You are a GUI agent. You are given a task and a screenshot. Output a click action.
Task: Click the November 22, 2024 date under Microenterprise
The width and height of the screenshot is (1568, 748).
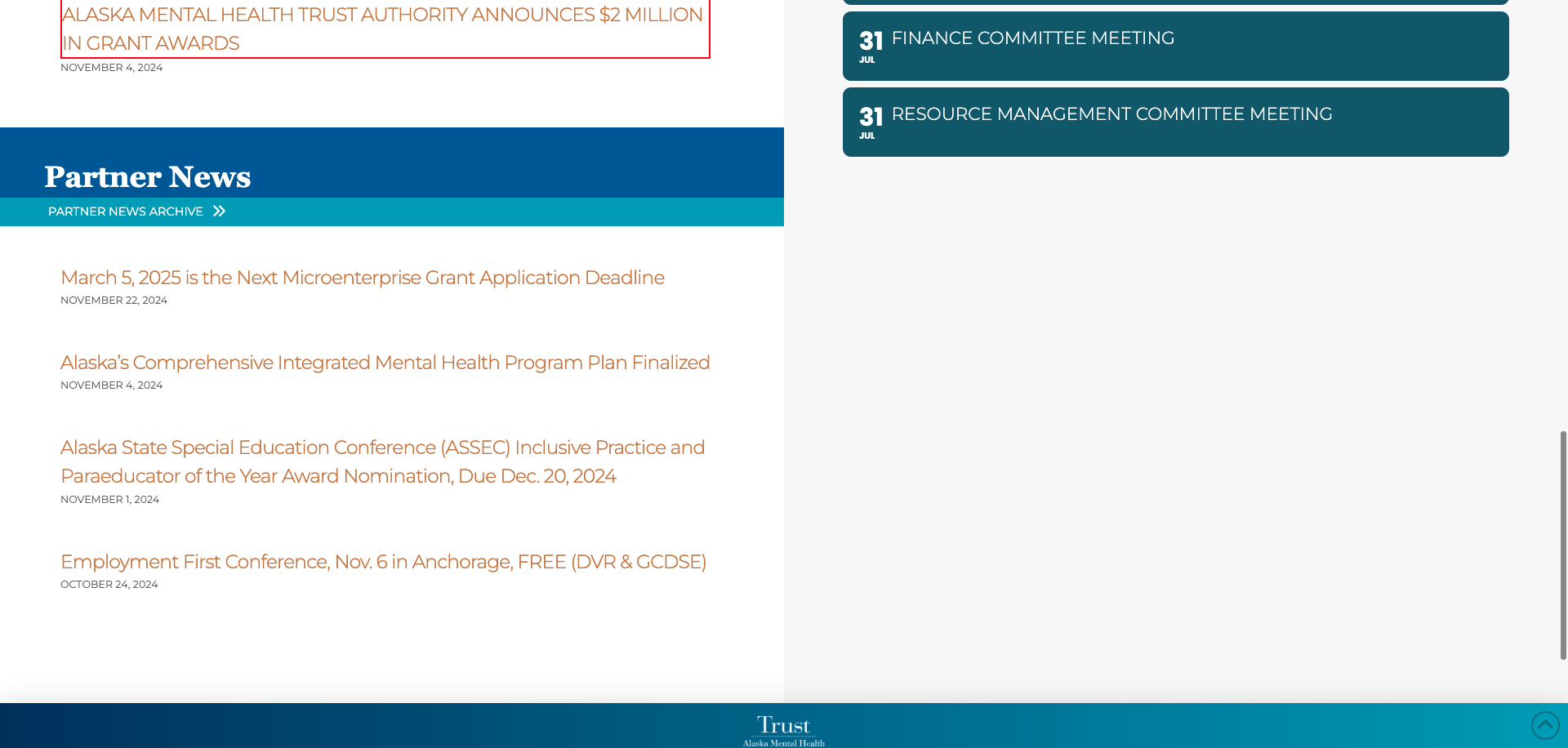pyautogui.click(x=114, y=301)
